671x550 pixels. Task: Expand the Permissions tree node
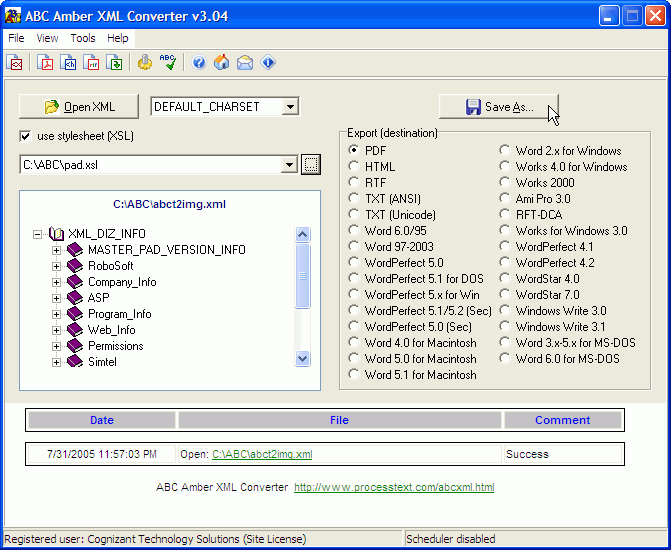[x=56, y=346]
